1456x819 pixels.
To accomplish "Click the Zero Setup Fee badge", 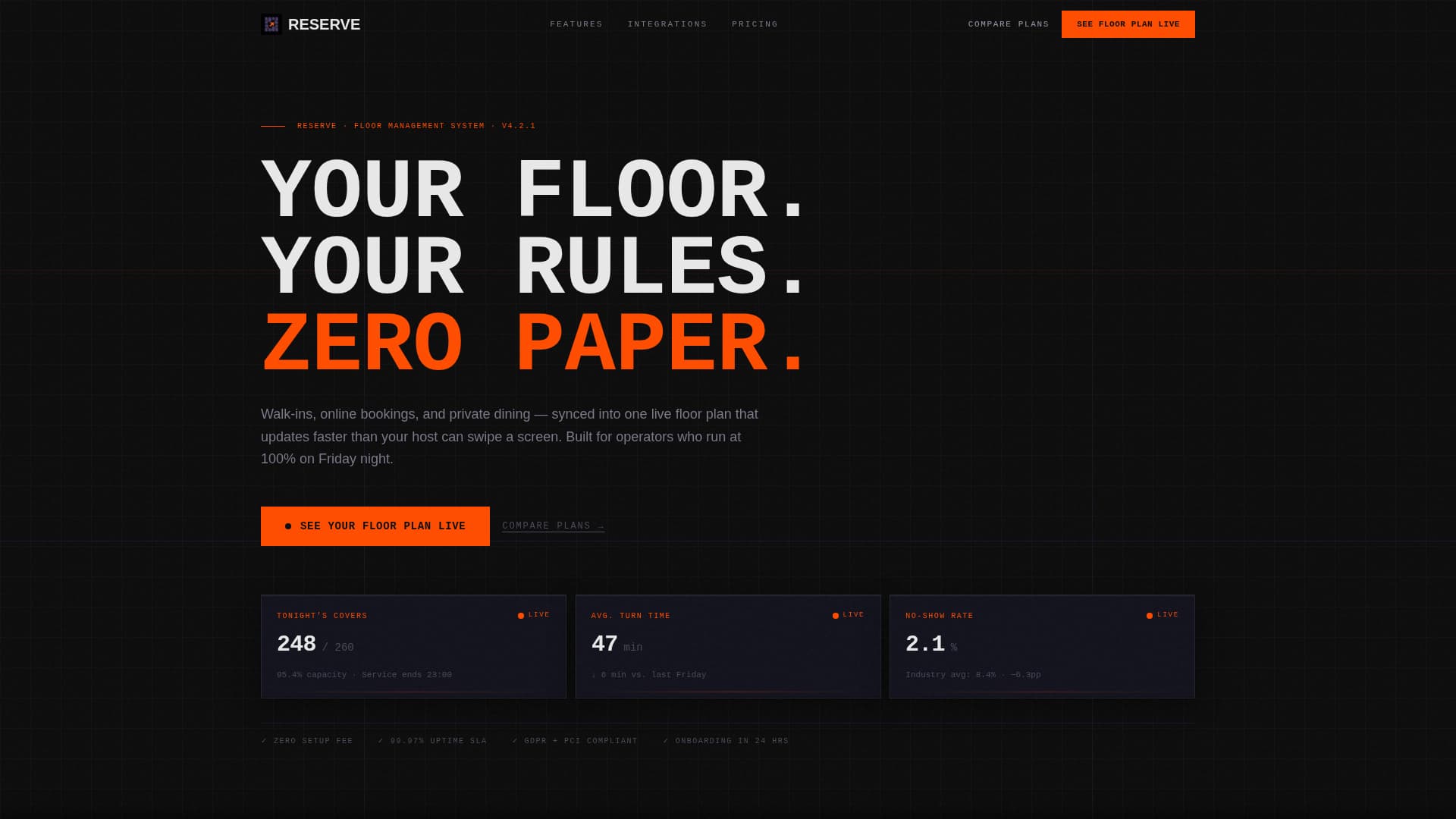I will pyautogui.click(x=307, y=741).
